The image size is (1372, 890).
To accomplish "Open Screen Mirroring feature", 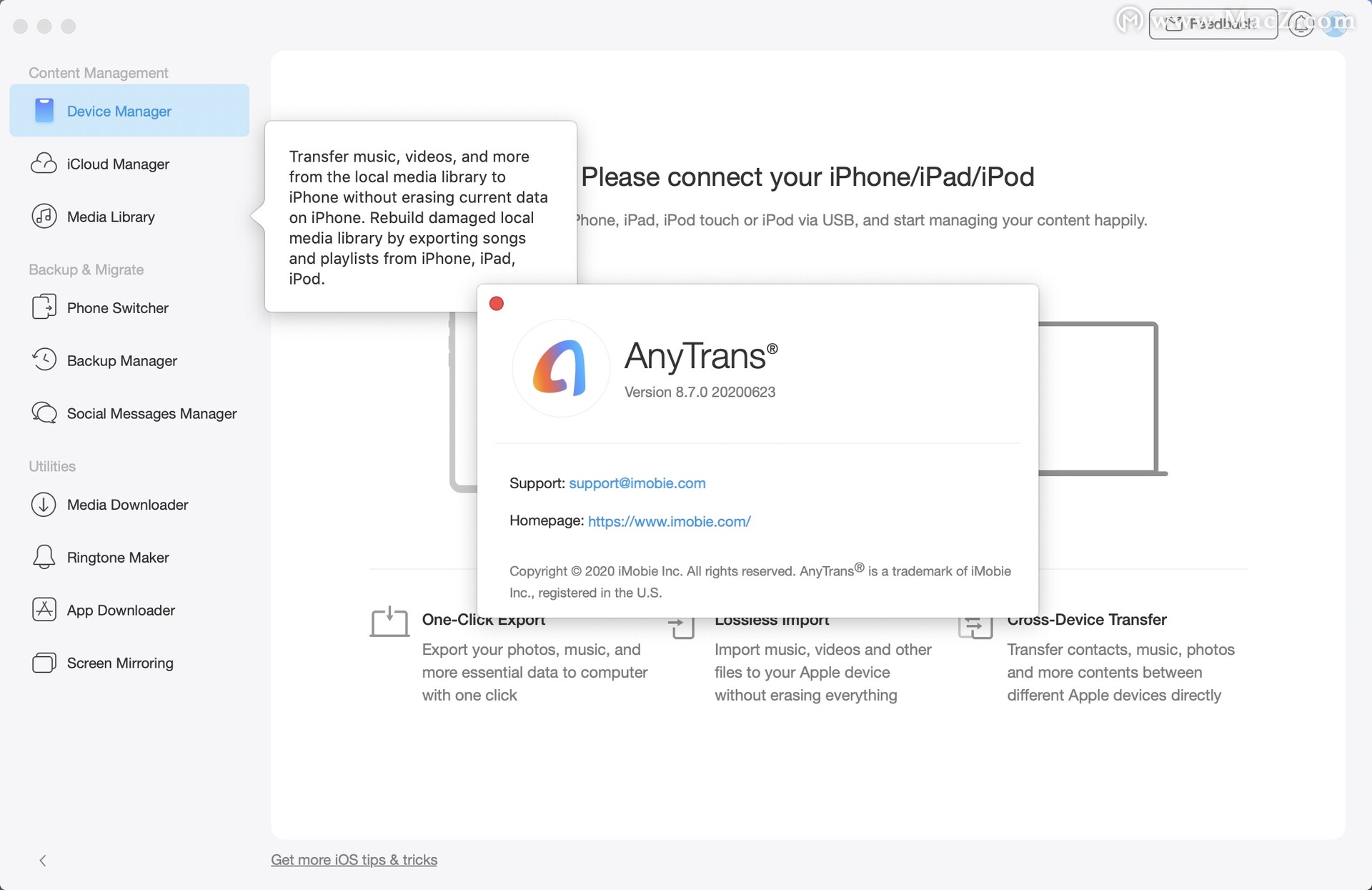I will 120,662.
